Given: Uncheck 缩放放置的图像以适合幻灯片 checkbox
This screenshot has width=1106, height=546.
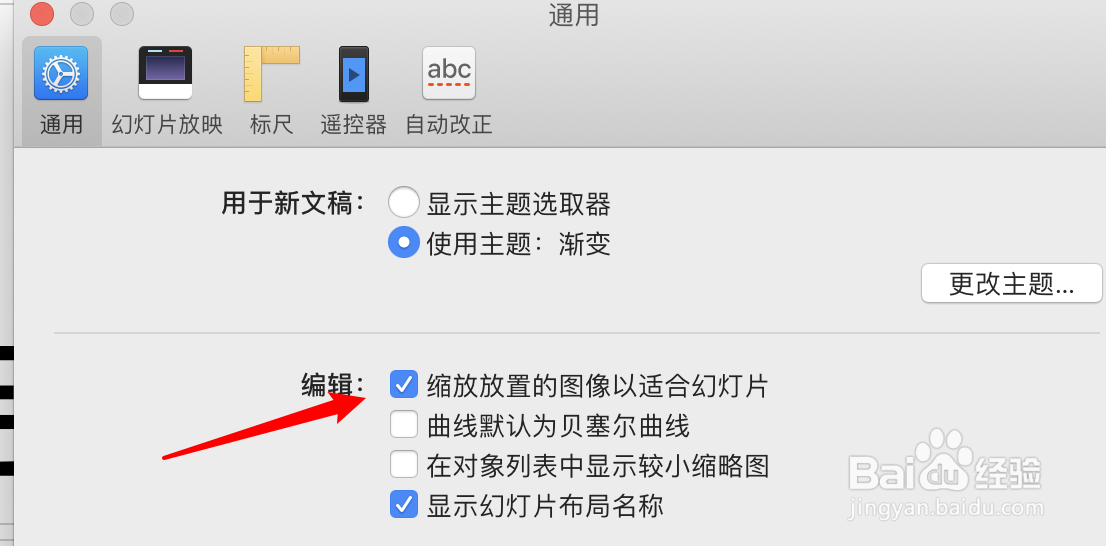Looking at the screenshot, I should coord(404,384).
